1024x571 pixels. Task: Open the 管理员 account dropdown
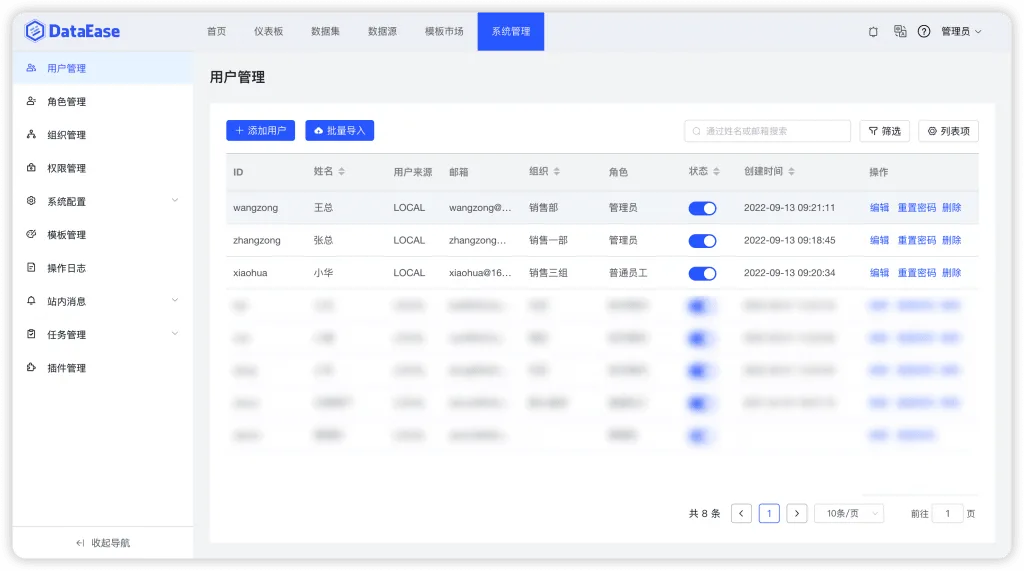[961, 31]
